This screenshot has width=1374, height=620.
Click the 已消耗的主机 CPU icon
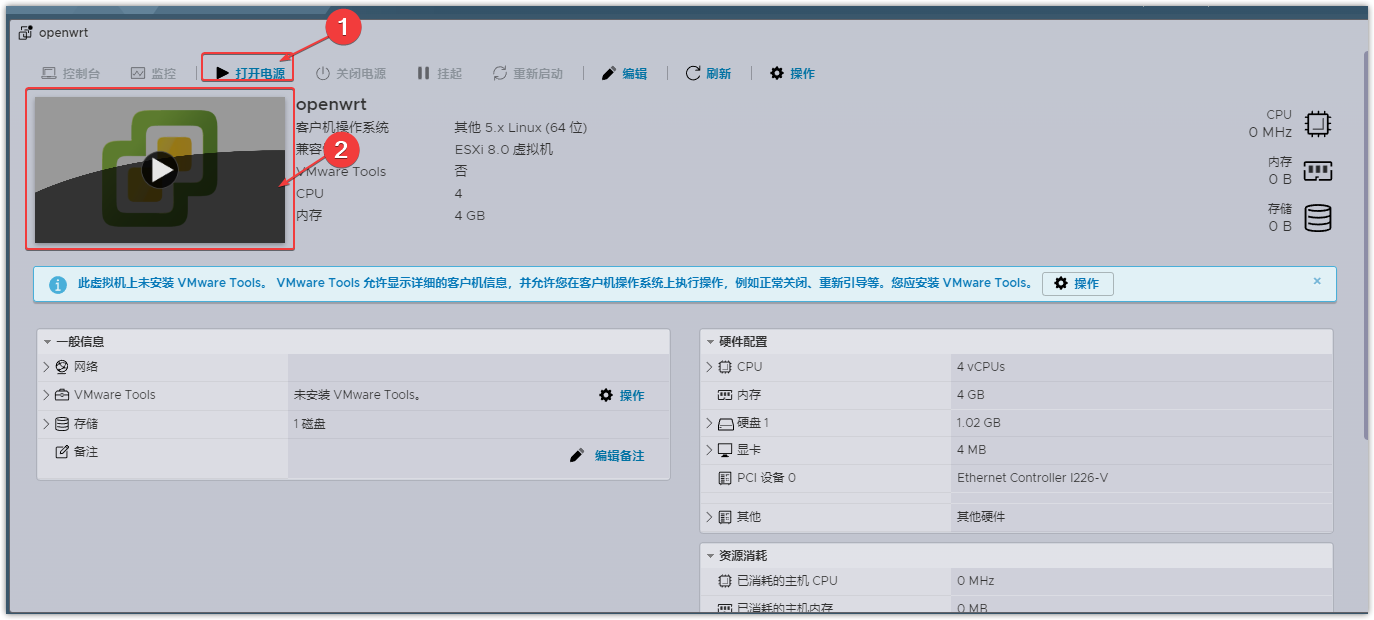[725, 581]
